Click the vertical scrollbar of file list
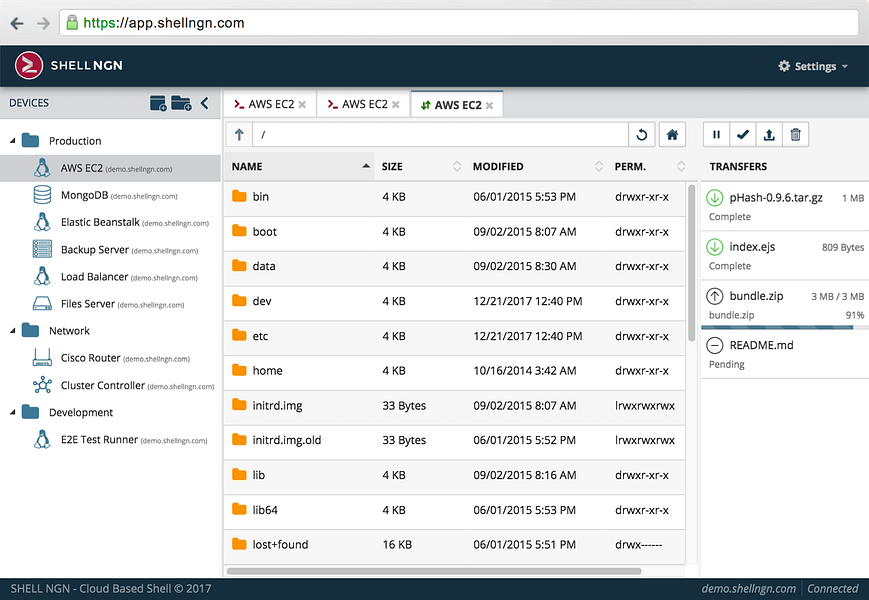This screenshot has height=600, width=869. point(691,263)
